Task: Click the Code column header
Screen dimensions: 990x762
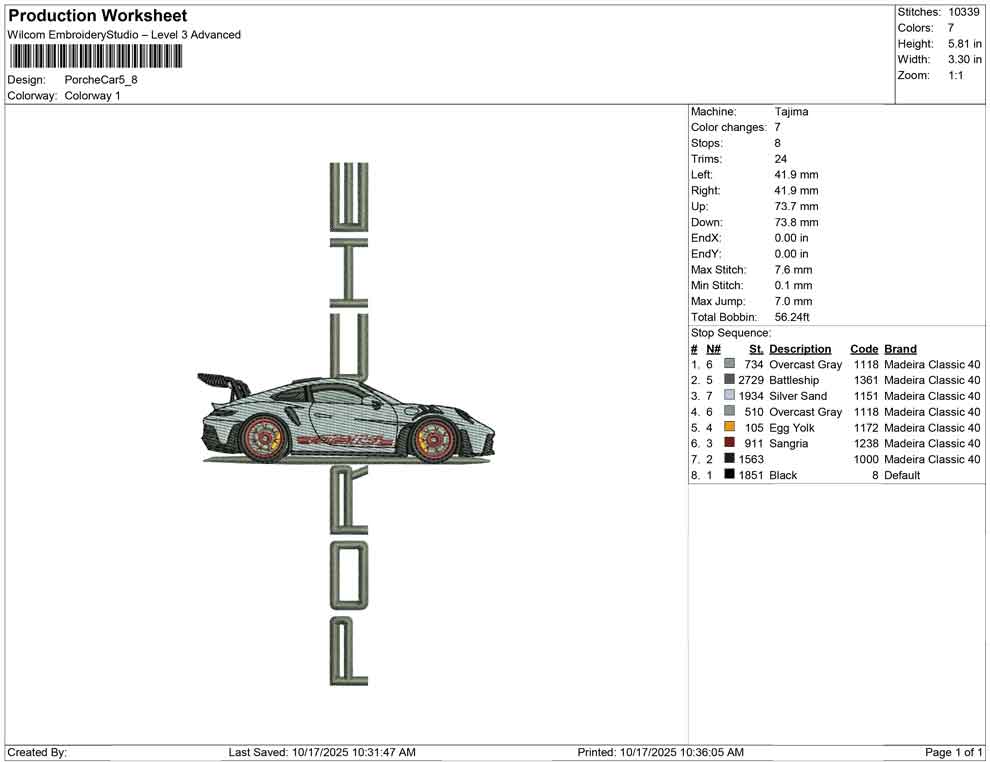Action: click(864, 349)
